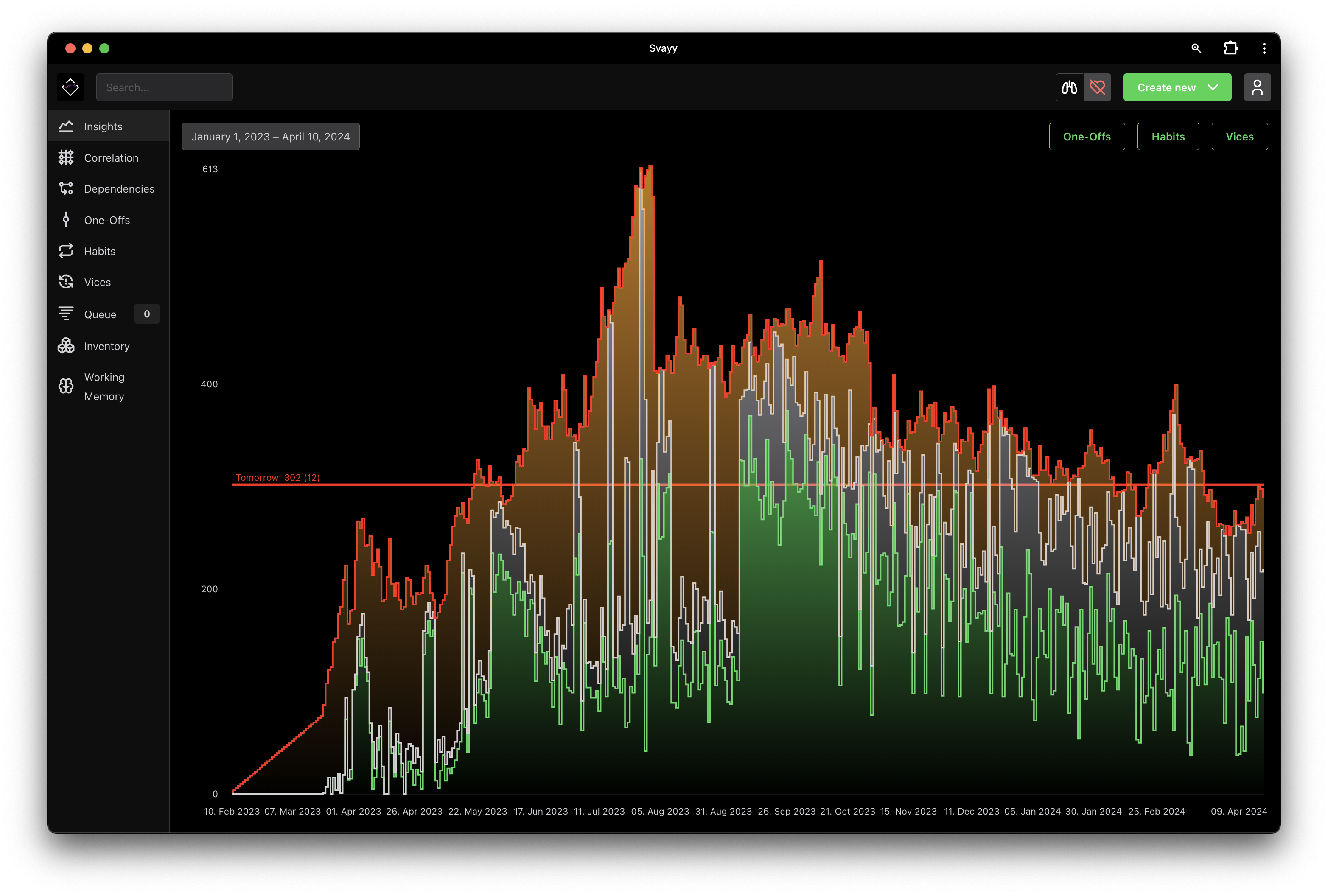Click the 200 y-axis label
The image size is (1328, 896).
(x=209, y=588)
